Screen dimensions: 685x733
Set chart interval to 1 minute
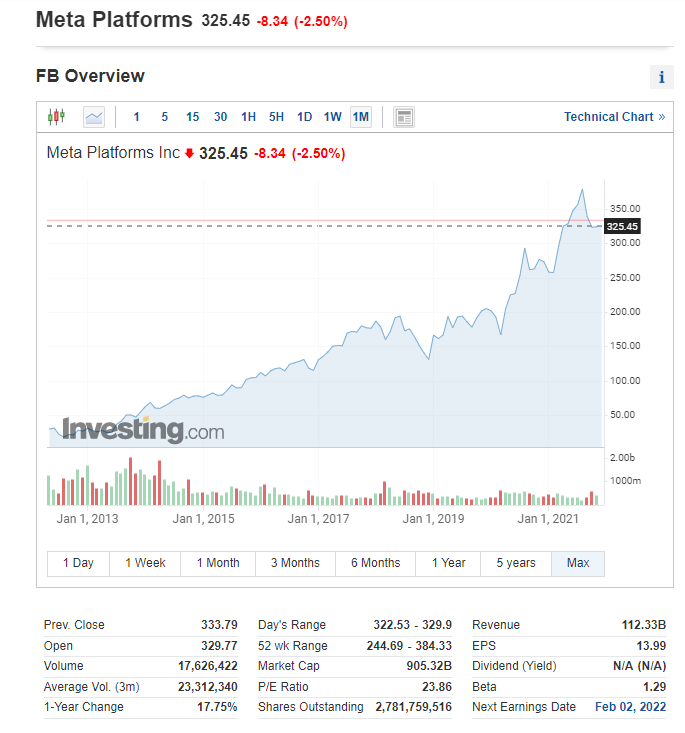tap(137, 117)
